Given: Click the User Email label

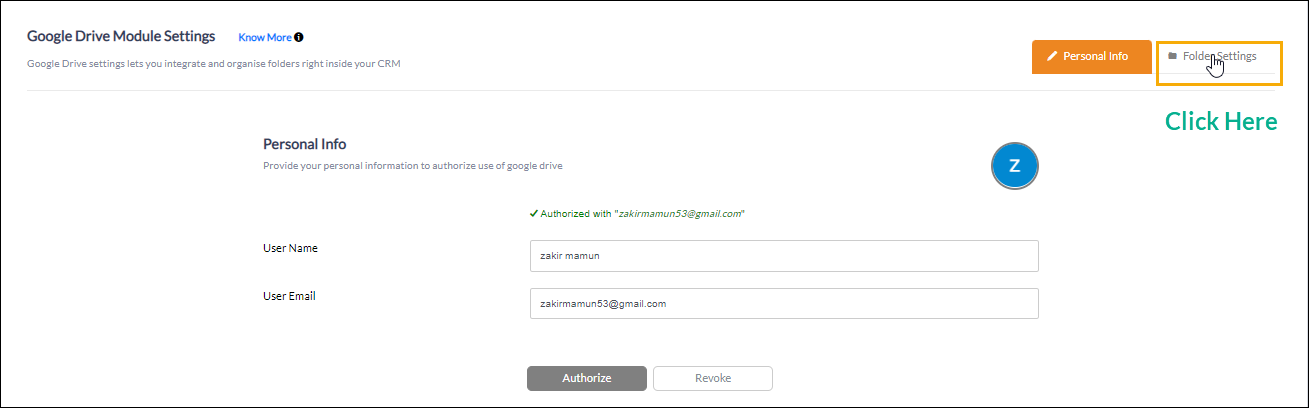Looking at the screenshot, I should [290, 296].
